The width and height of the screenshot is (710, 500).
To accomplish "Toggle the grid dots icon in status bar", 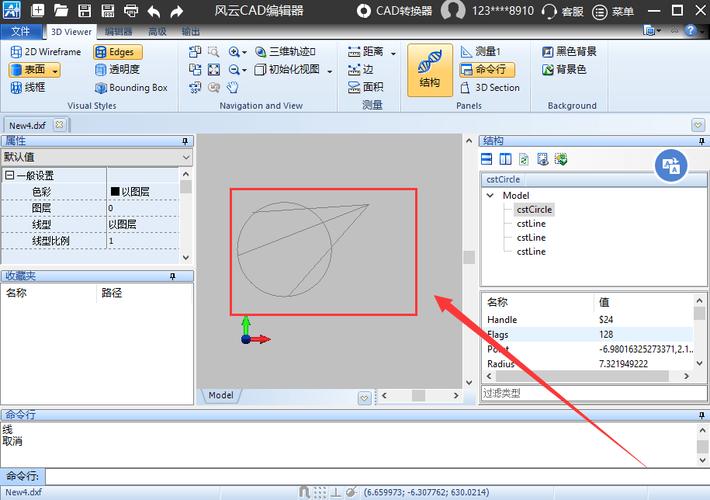I will [320, 492].
